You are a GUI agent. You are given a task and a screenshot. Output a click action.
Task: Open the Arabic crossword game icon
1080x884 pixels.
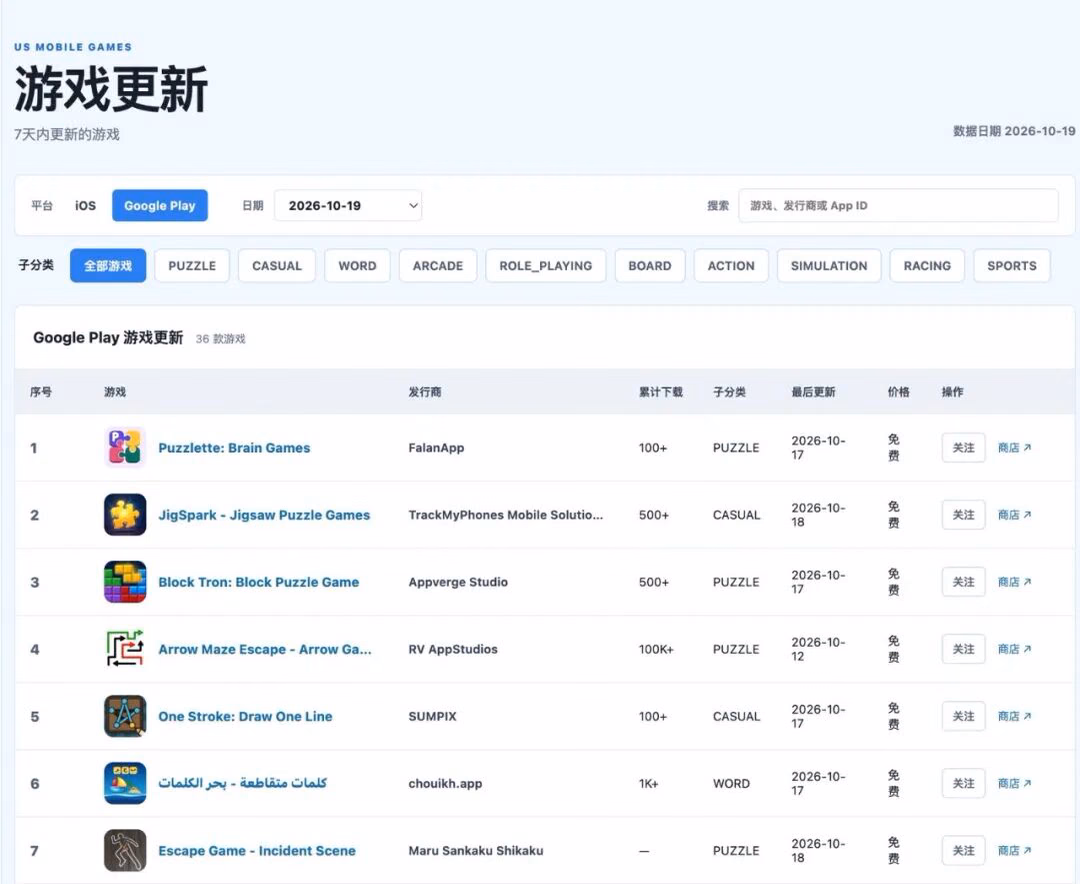coord(125,783)
